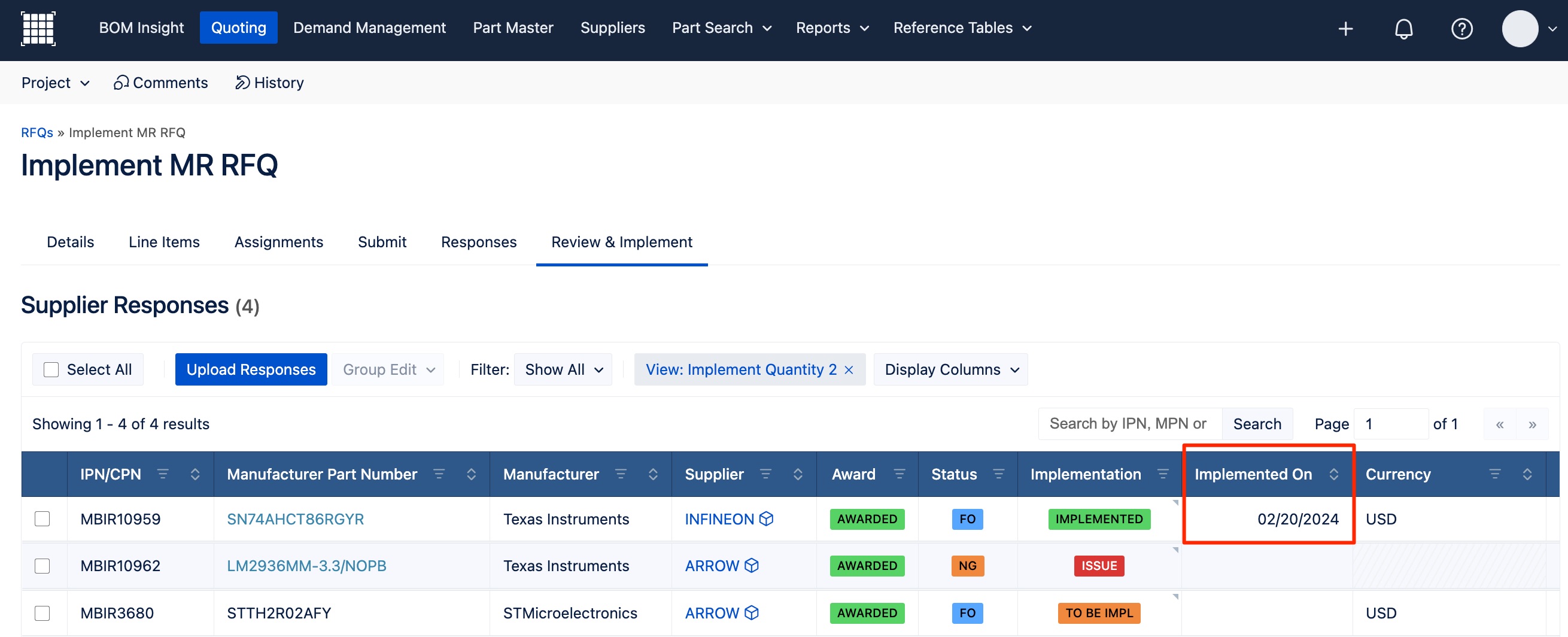Select the MBIR10959 row checkbox

tap(42, 518)
